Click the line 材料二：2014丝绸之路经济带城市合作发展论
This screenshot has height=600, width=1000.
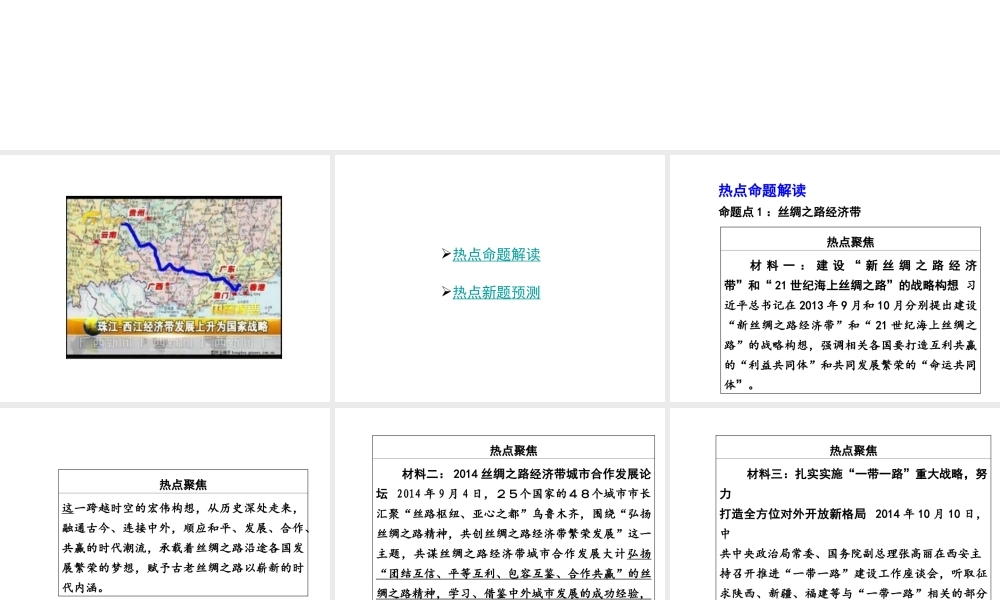click(x=526, y=474)
